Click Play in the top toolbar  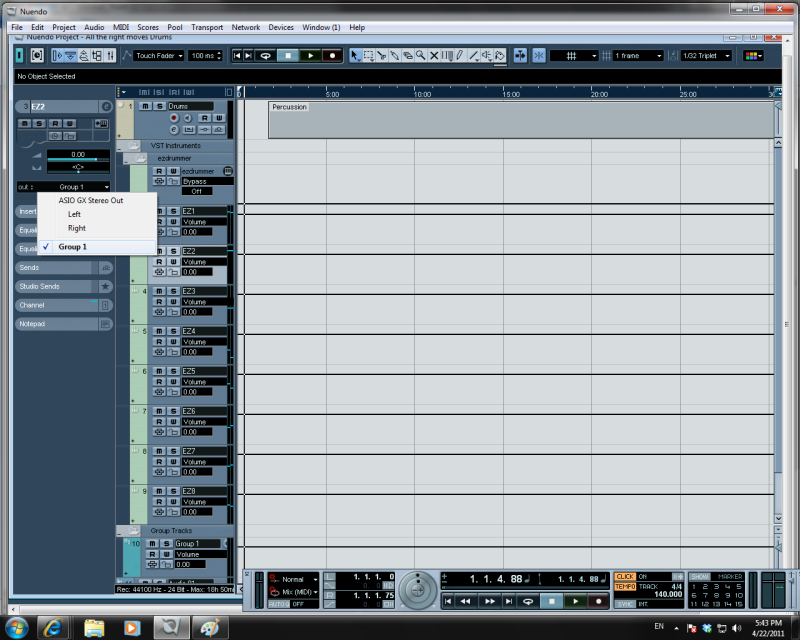pyautogui.click(x=310, y=56)
